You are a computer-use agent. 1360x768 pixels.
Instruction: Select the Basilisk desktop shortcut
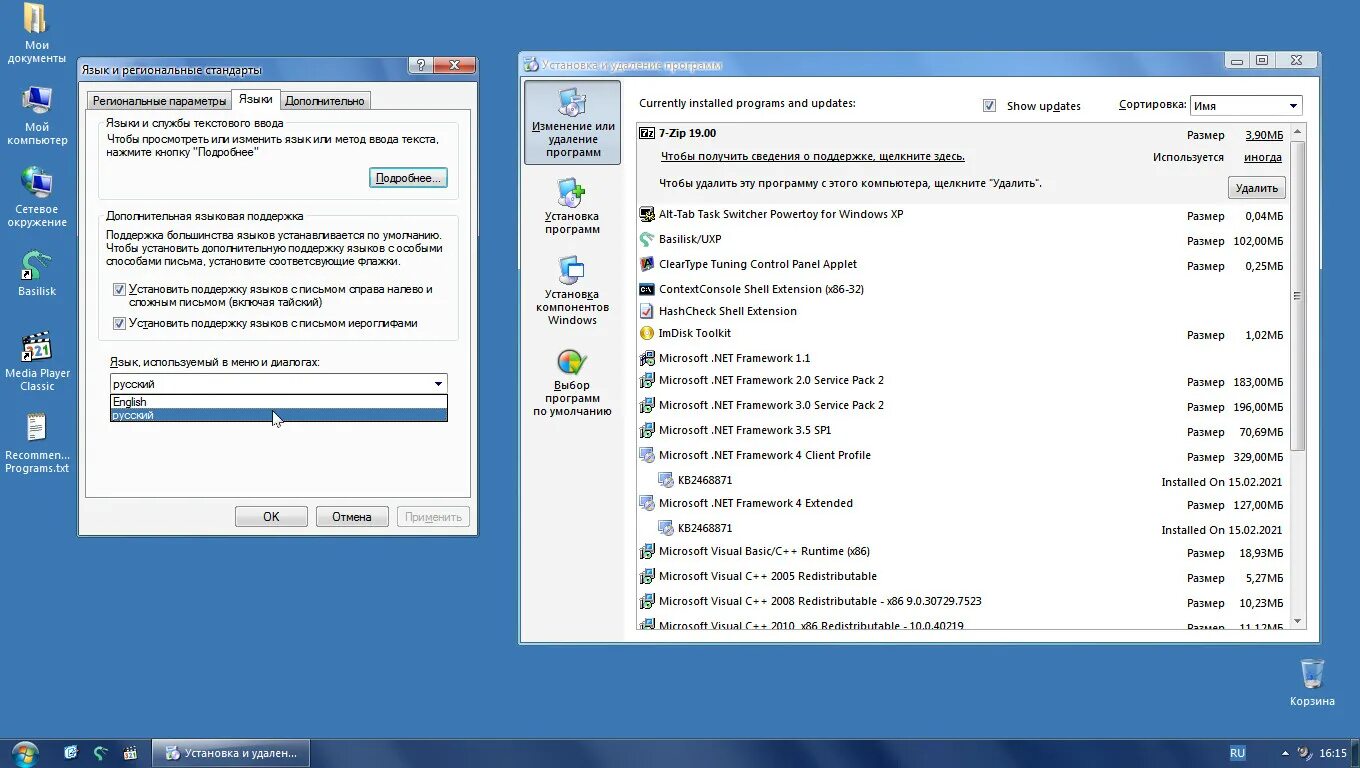(x=37, y=274)
